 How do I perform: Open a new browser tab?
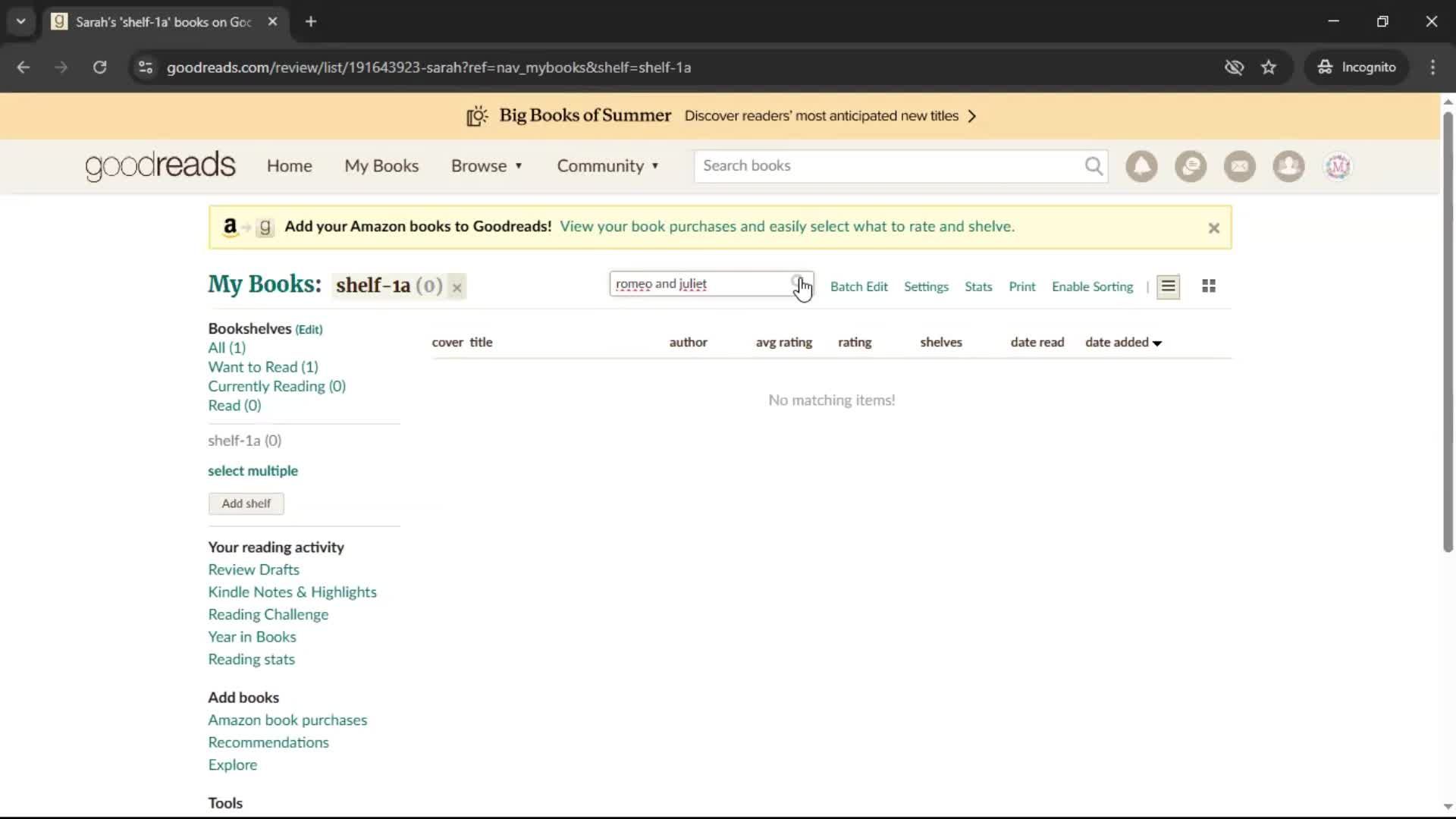(x=311, y=21)
